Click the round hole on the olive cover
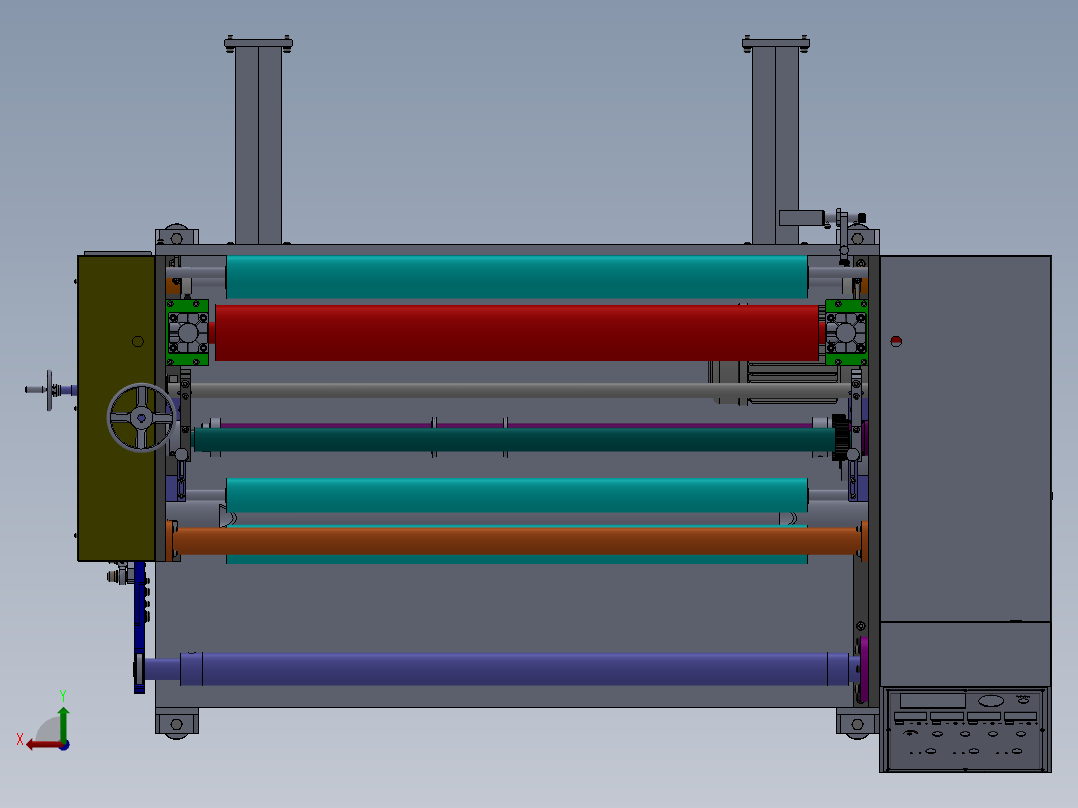 click(138, 341)
